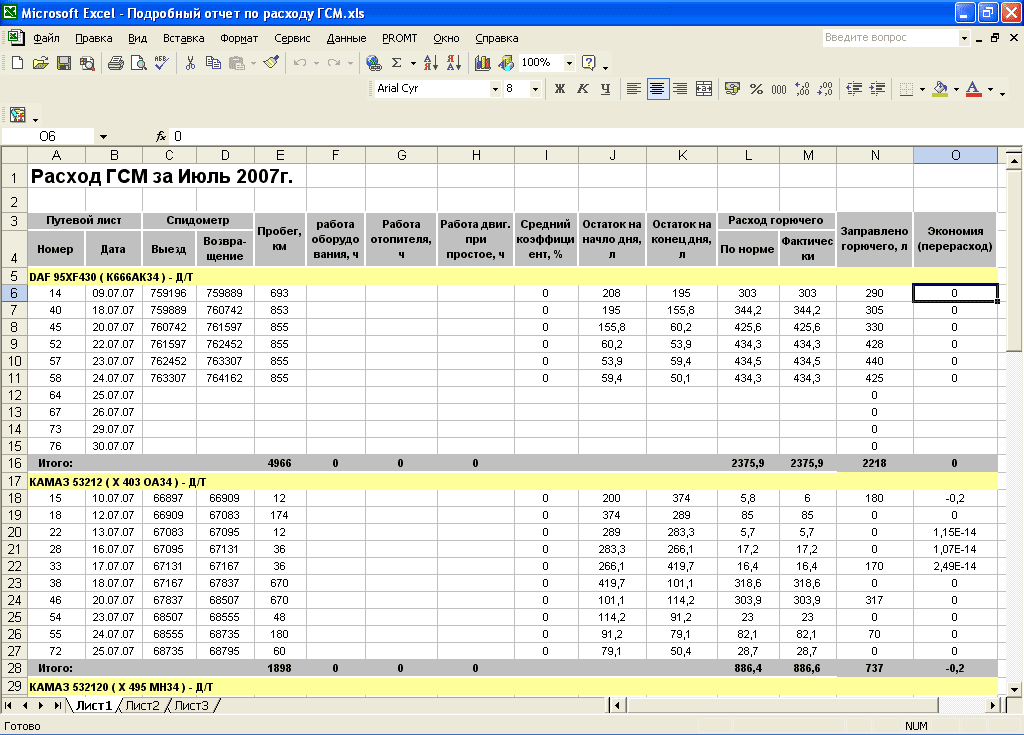Apply the yellow fill color bucket
Screen dimensions: 1024x735
(x=940, y=89)
